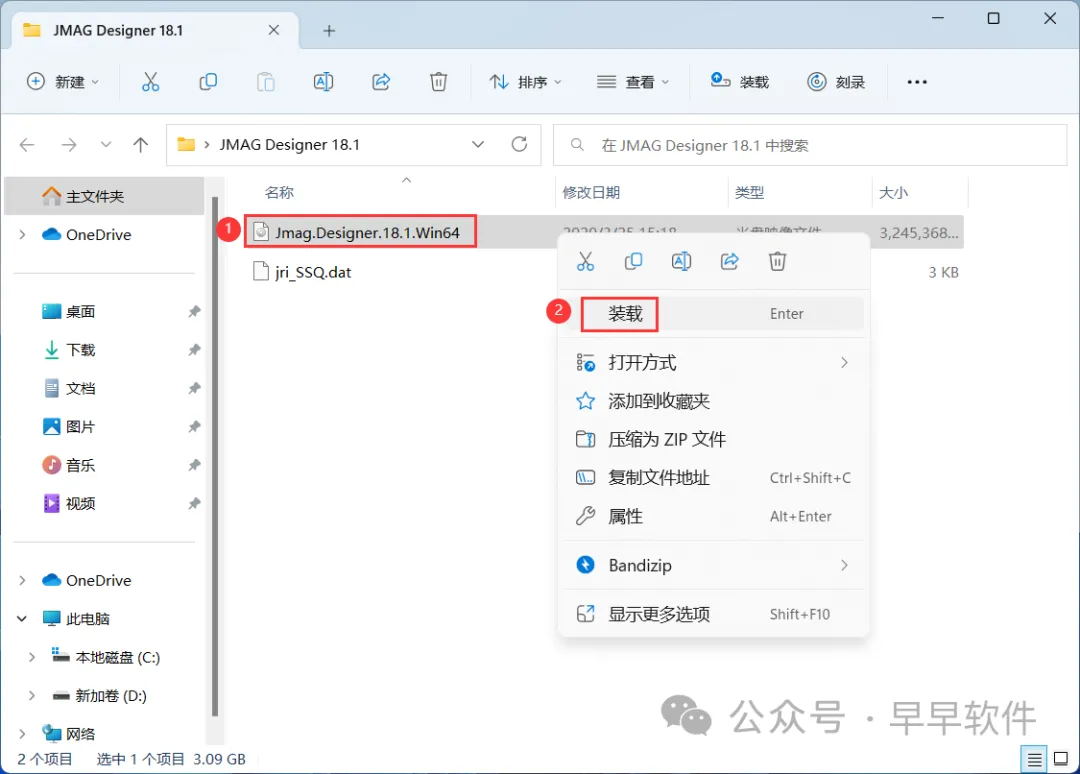Viewport: 1080px width, 774px height.
Task: Choose 显示更多选项
Action: pyautogui.click(x=713, y=614)
